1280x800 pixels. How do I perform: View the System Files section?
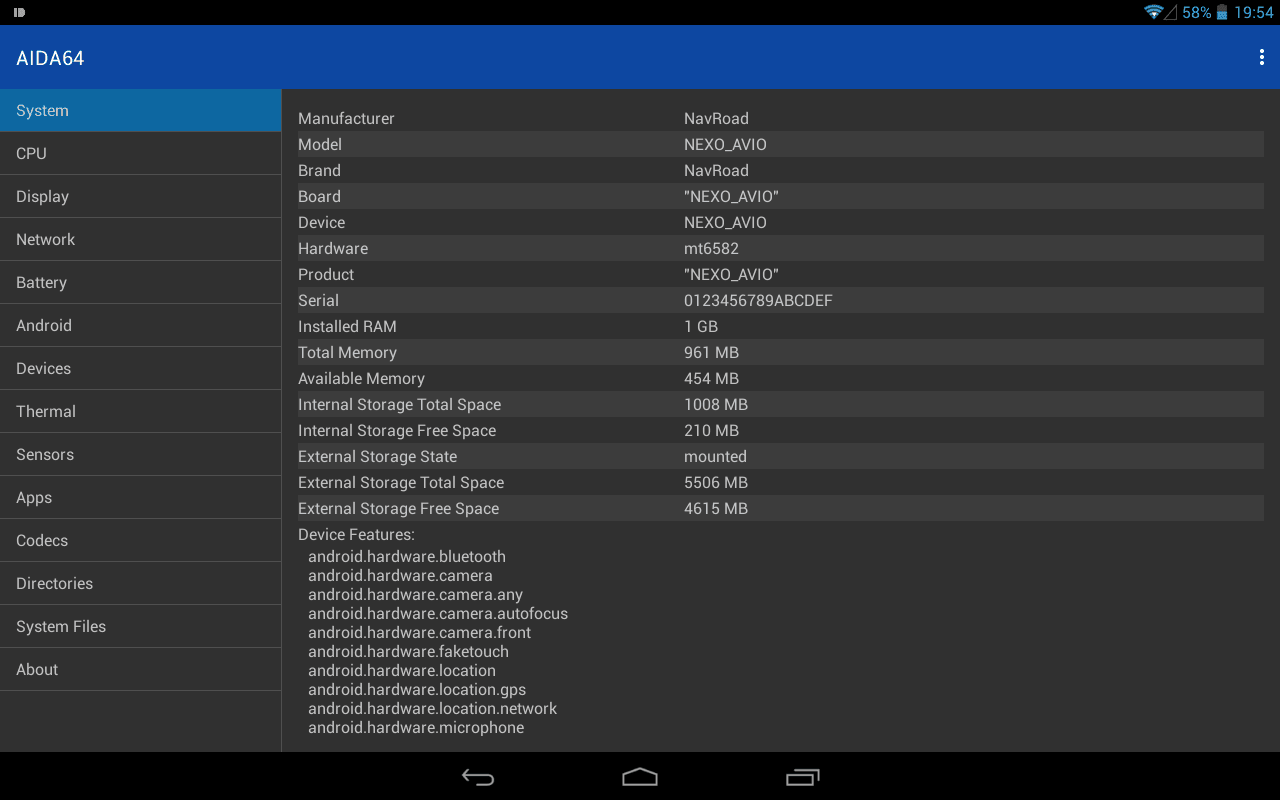click(141, 626)
